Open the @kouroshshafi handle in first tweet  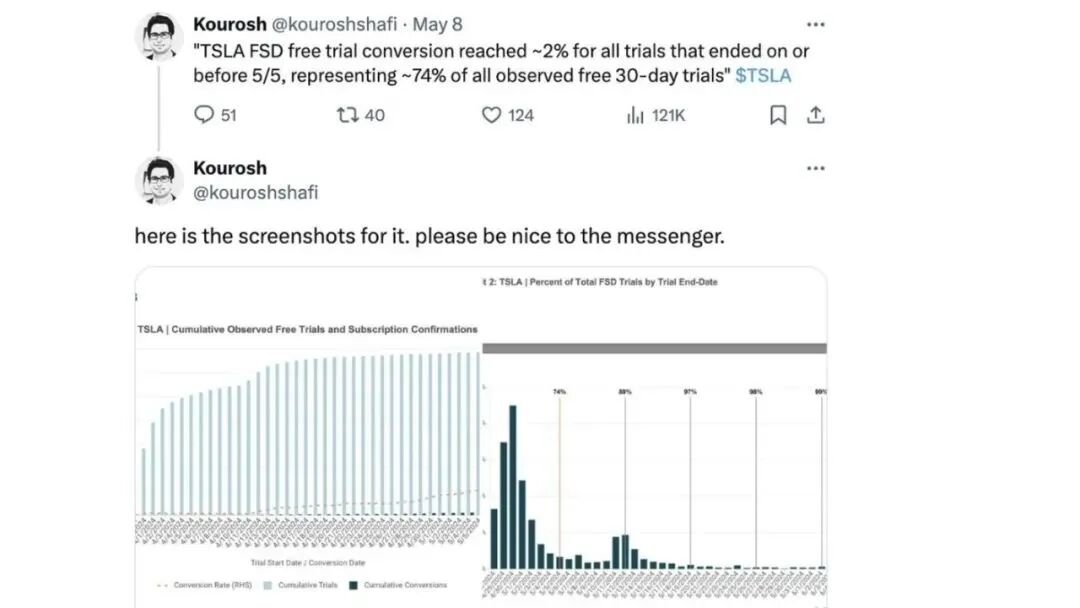pyautogui.click(x=334, y=24)
